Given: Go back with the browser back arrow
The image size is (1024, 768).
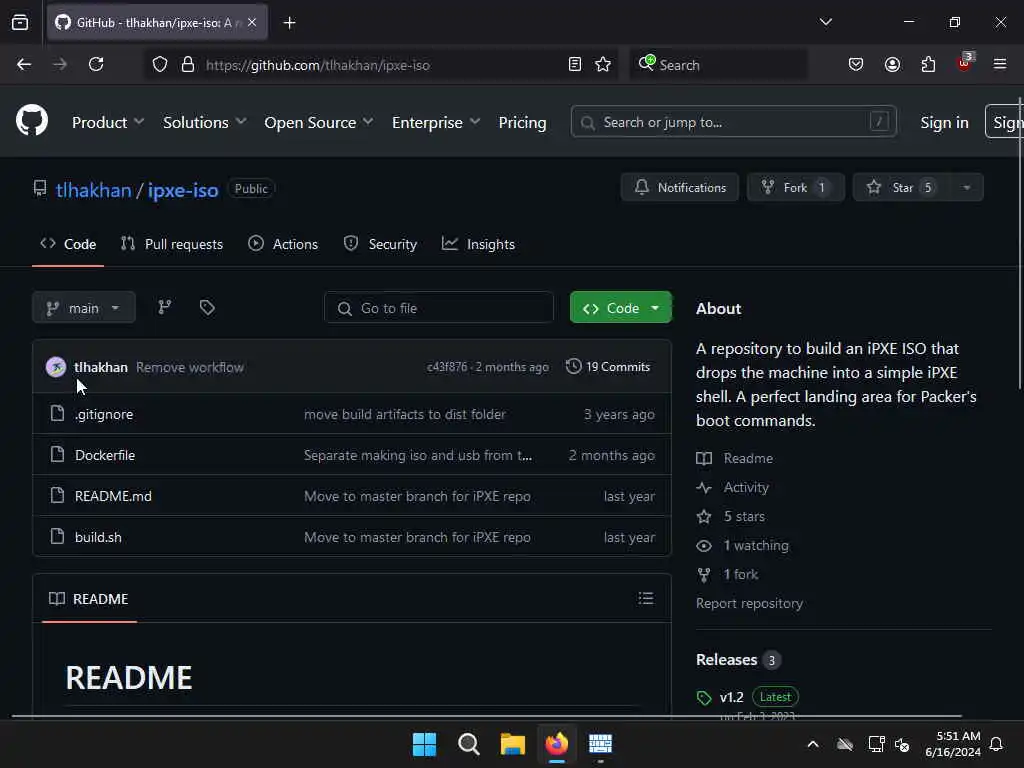Looking at the screenshot, I should [x=24, y=65].
